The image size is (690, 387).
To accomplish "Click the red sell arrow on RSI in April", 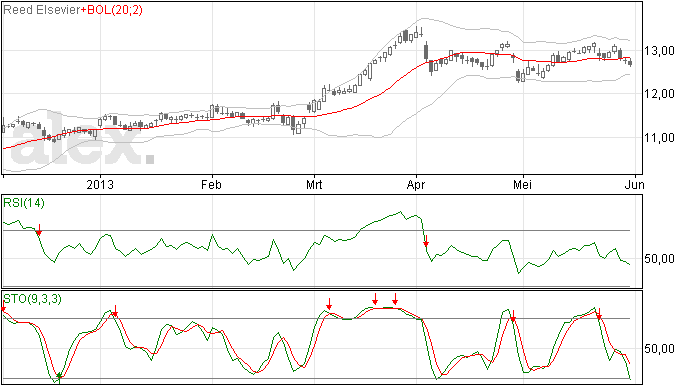I will pyautogui.click(x=426, y=240).
